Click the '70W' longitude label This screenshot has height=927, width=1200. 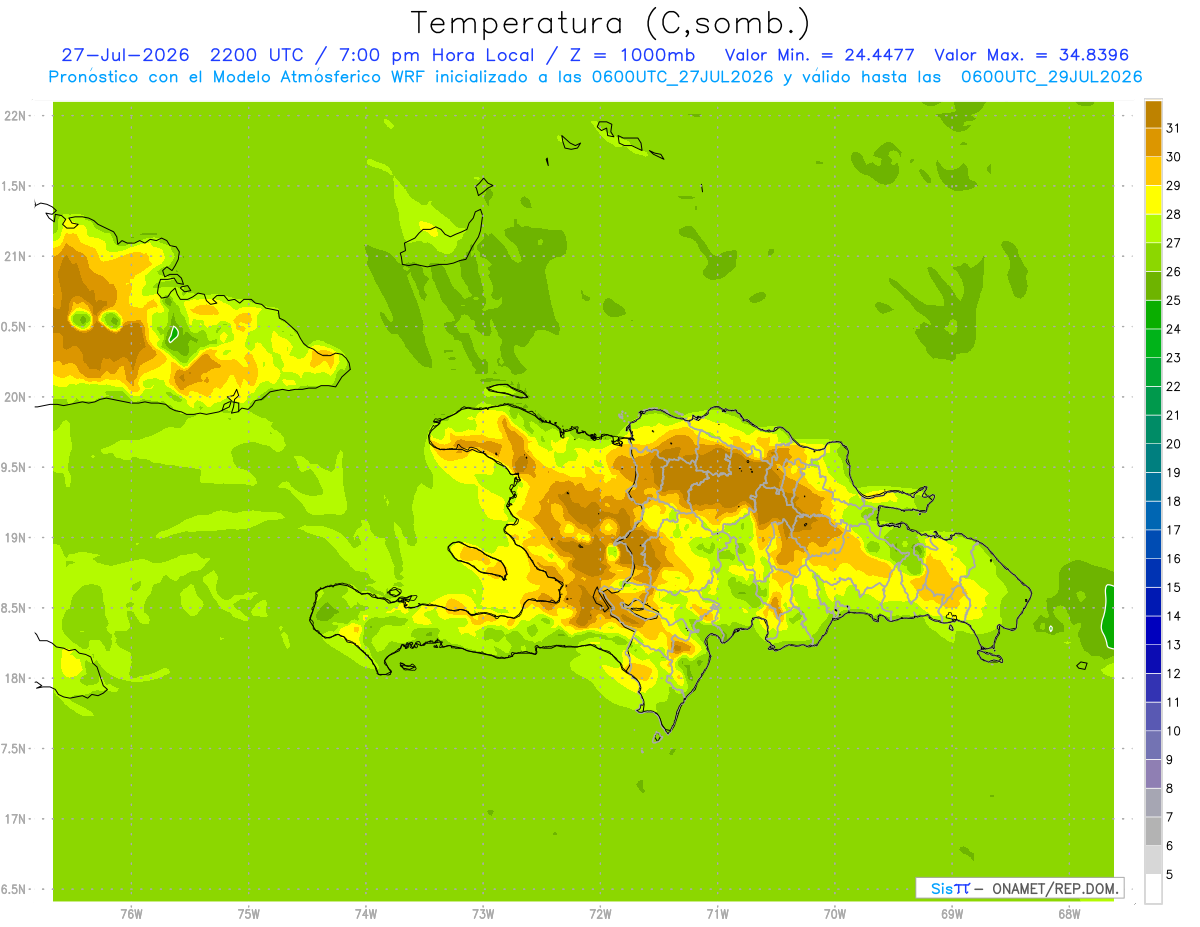point(835,914)
